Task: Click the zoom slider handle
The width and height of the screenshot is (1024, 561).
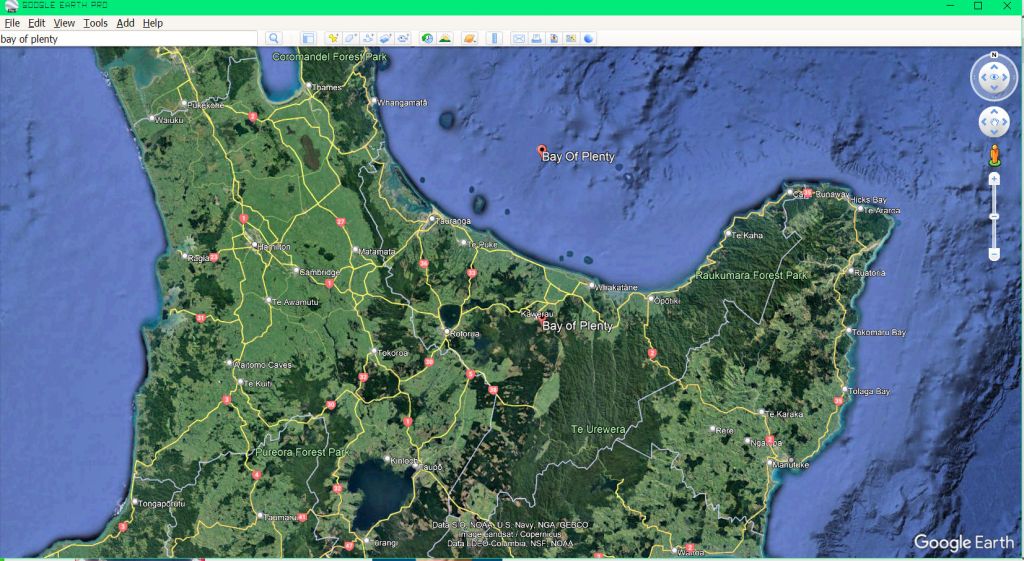Action: coord(994,216)
